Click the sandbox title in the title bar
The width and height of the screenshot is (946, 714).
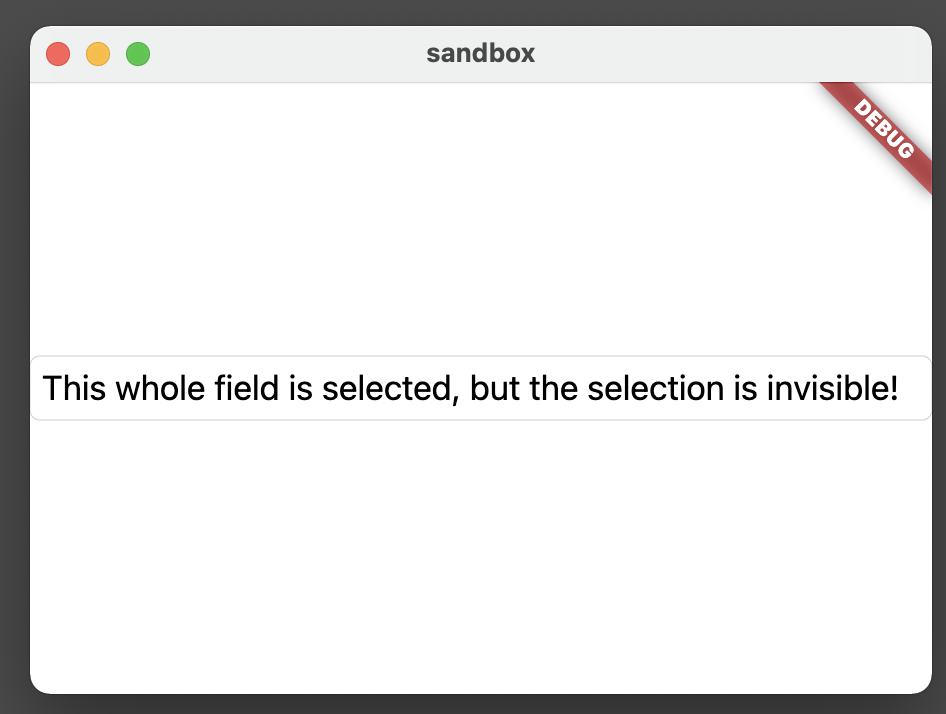(480, 54)
